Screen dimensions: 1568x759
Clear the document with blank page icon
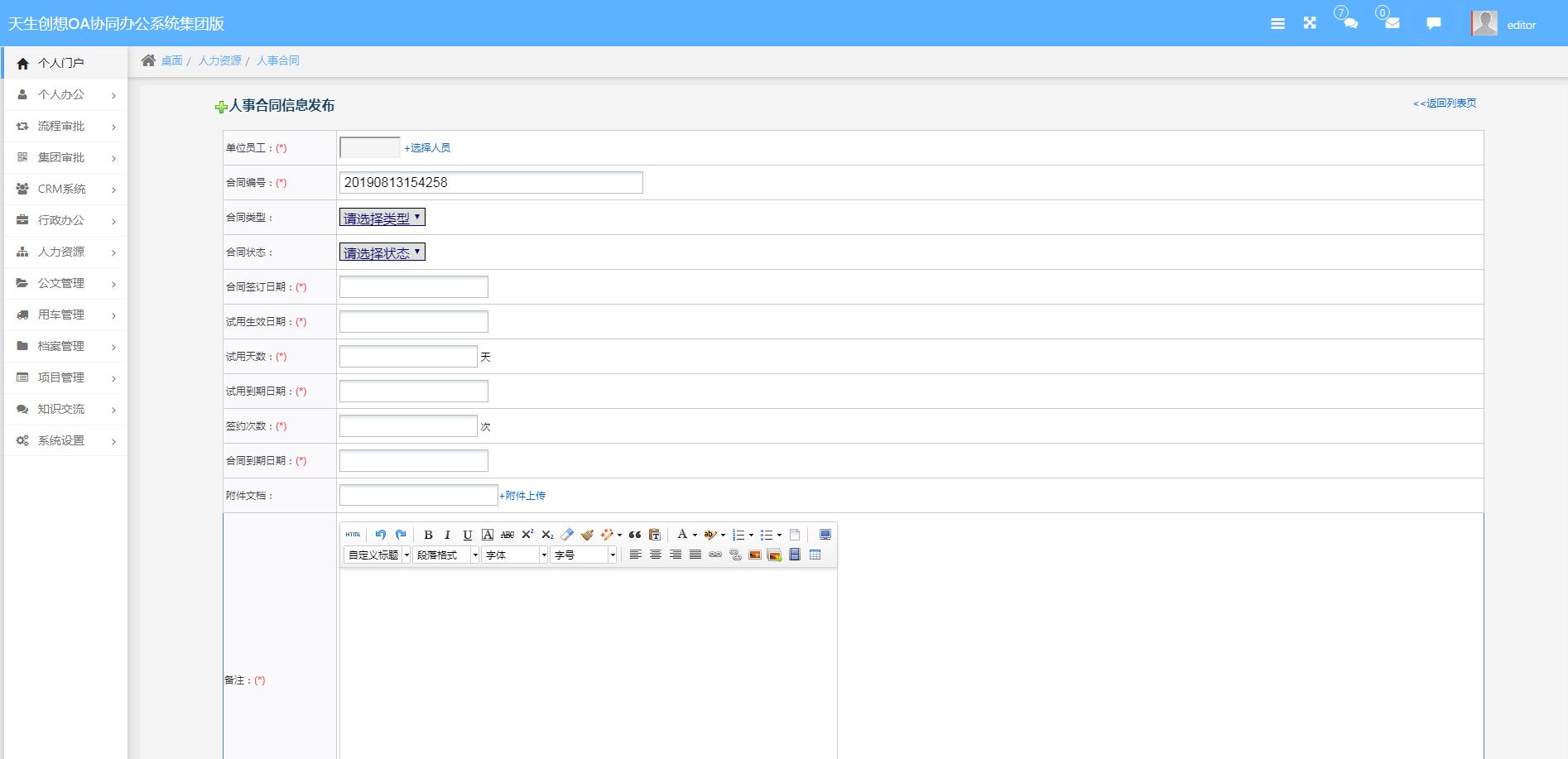coord(795,535)
